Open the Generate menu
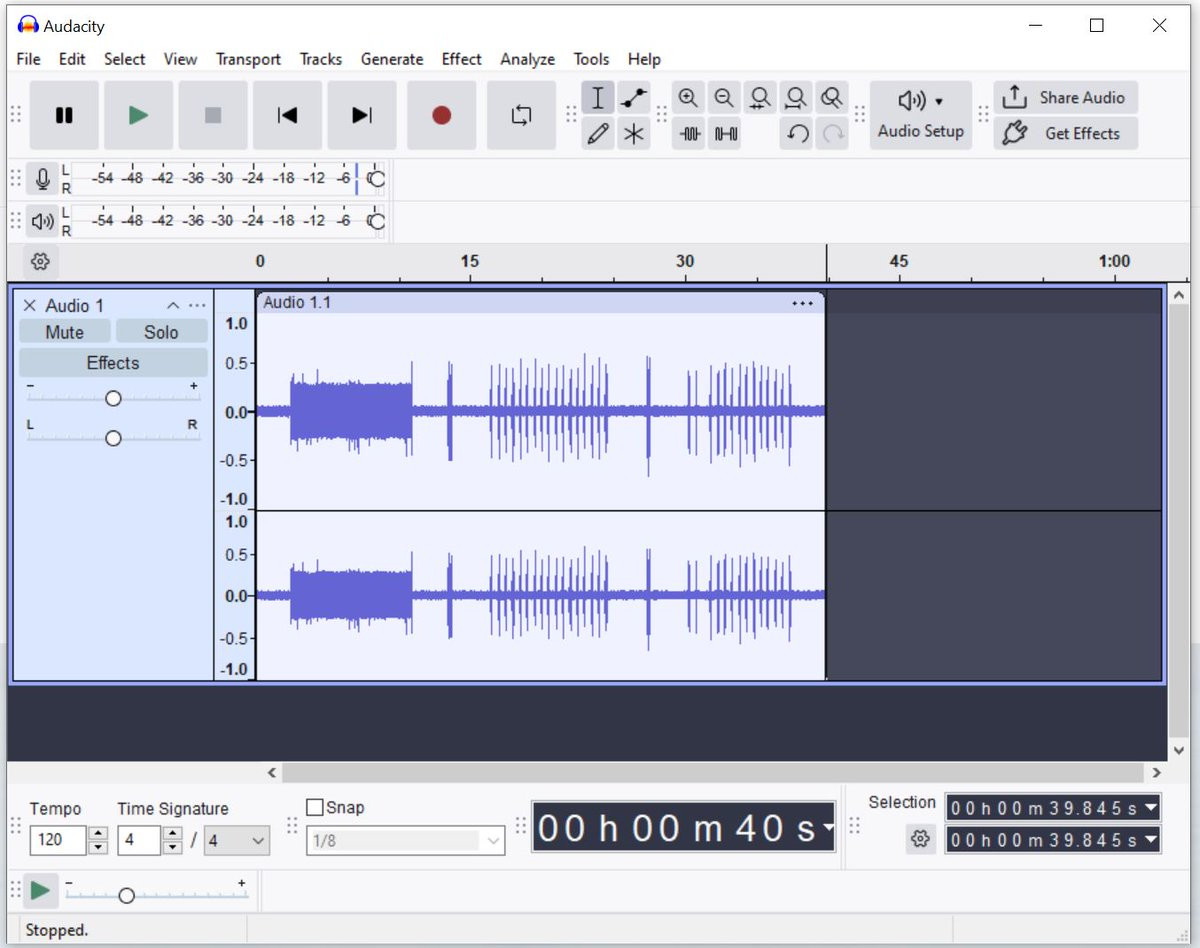This screenshot has width=1200, height=948. tap(392, 59)
